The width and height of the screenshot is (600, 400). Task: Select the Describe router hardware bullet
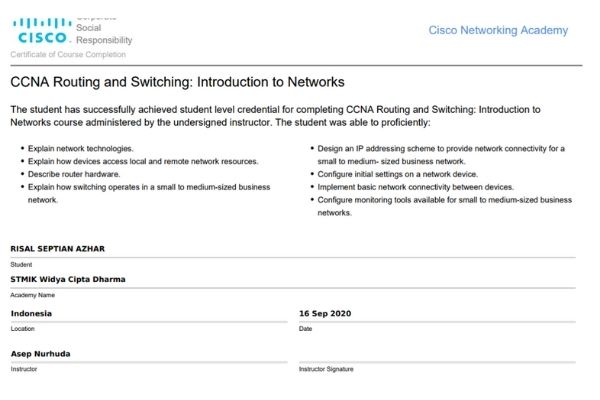coord(74,174)
